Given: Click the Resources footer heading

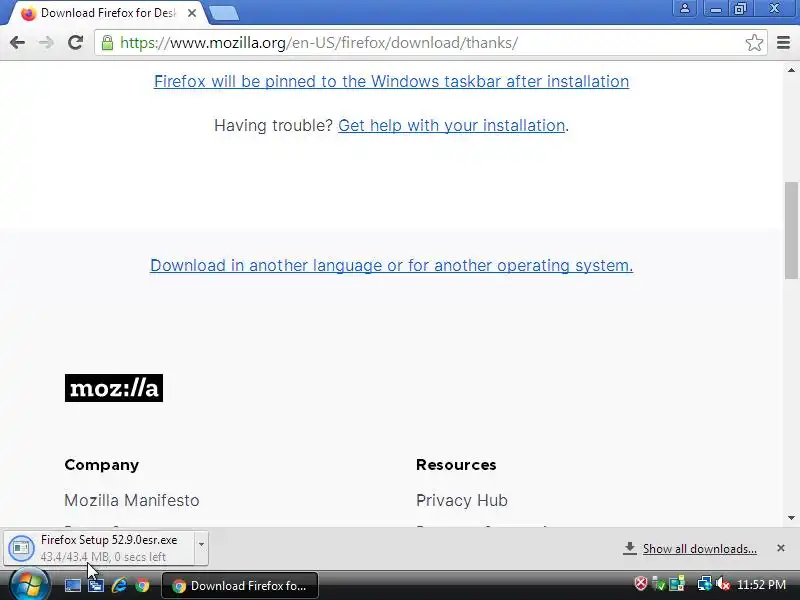Looking at the screenshot, I should tap(456, 465).
